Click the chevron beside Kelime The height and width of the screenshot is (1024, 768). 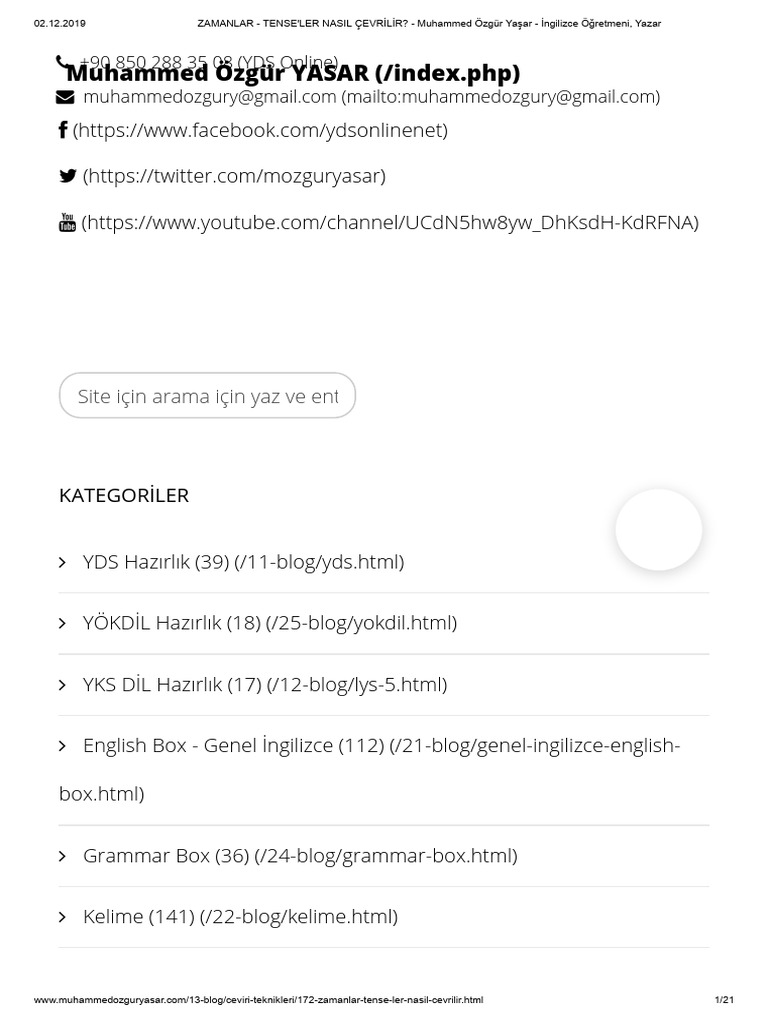tap(63, 917)
